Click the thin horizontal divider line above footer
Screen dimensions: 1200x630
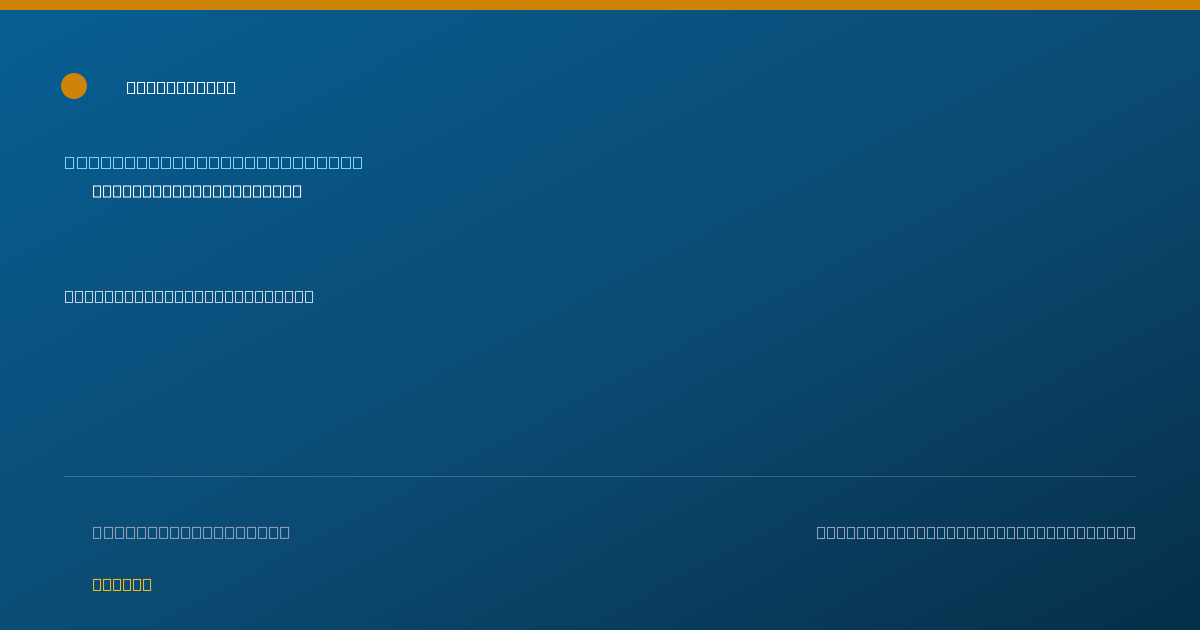[x=600, y=476]
